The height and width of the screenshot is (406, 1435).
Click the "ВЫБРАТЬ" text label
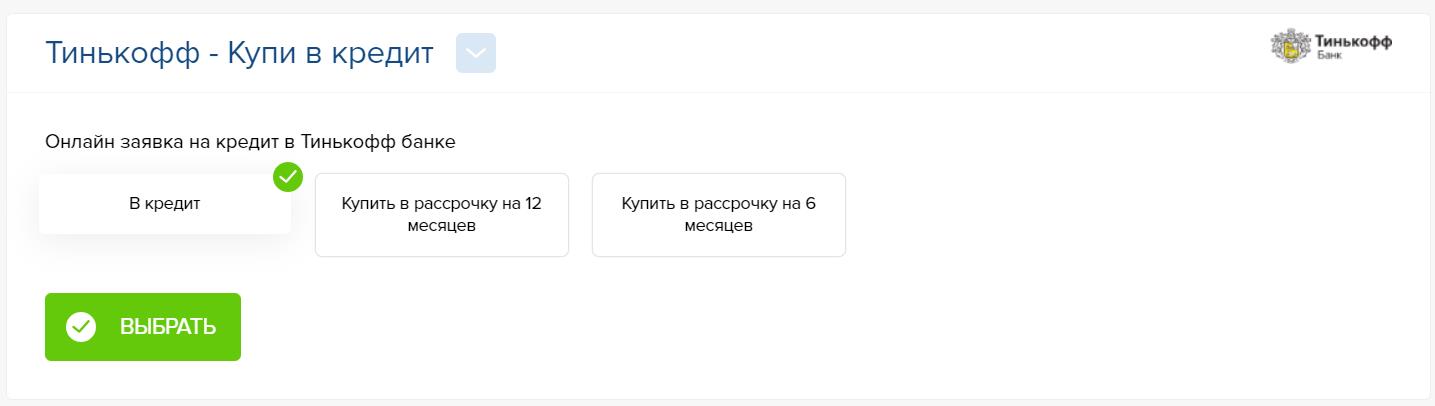pyautogui.click(x=167, y=327)
